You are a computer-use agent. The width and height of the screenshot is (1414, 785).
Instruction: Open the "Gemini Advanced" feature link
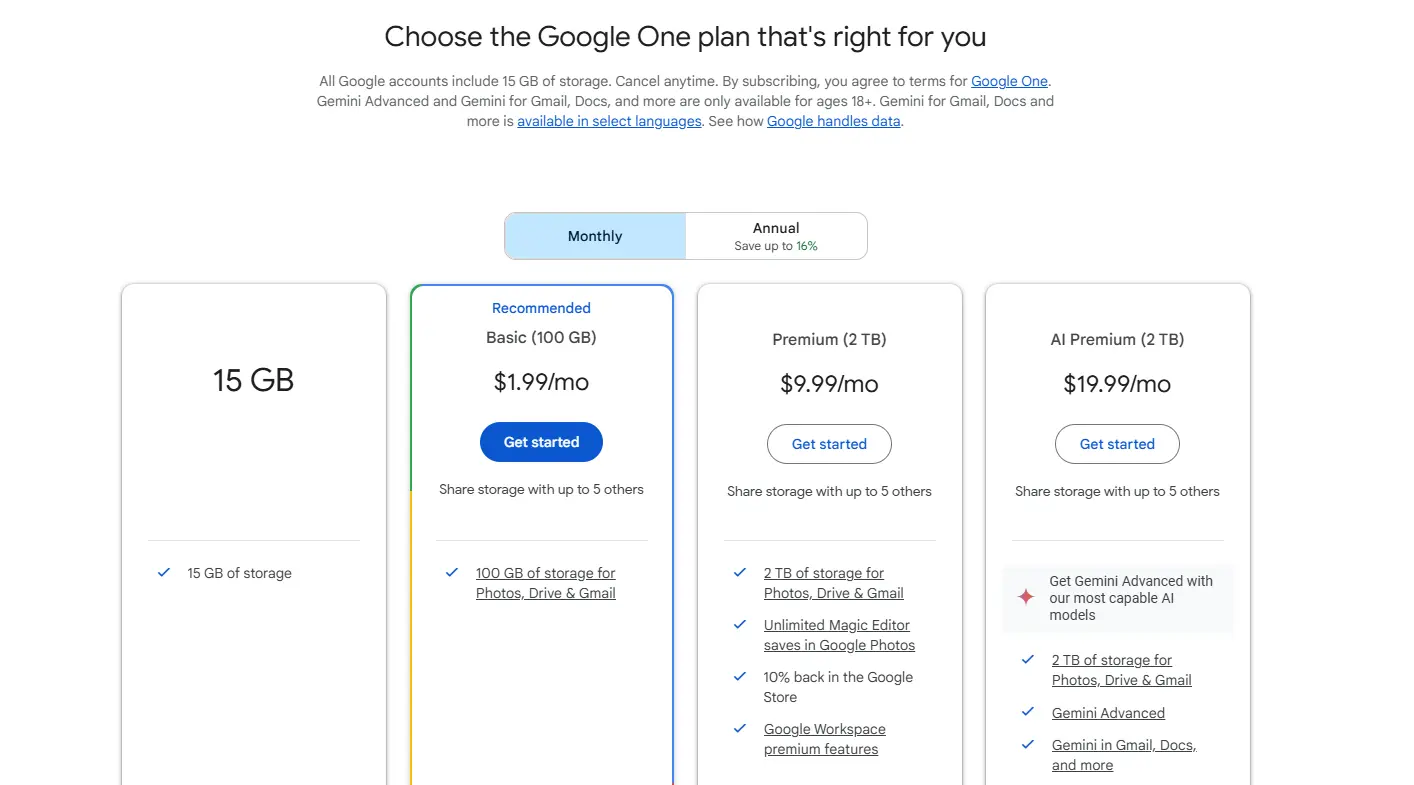(1108, 712)
